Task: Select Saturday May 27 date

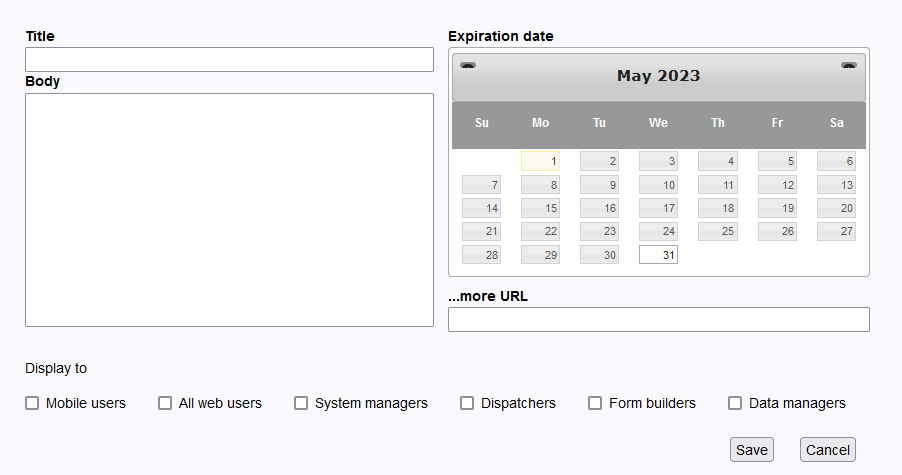Action: [x=836, y=231]
